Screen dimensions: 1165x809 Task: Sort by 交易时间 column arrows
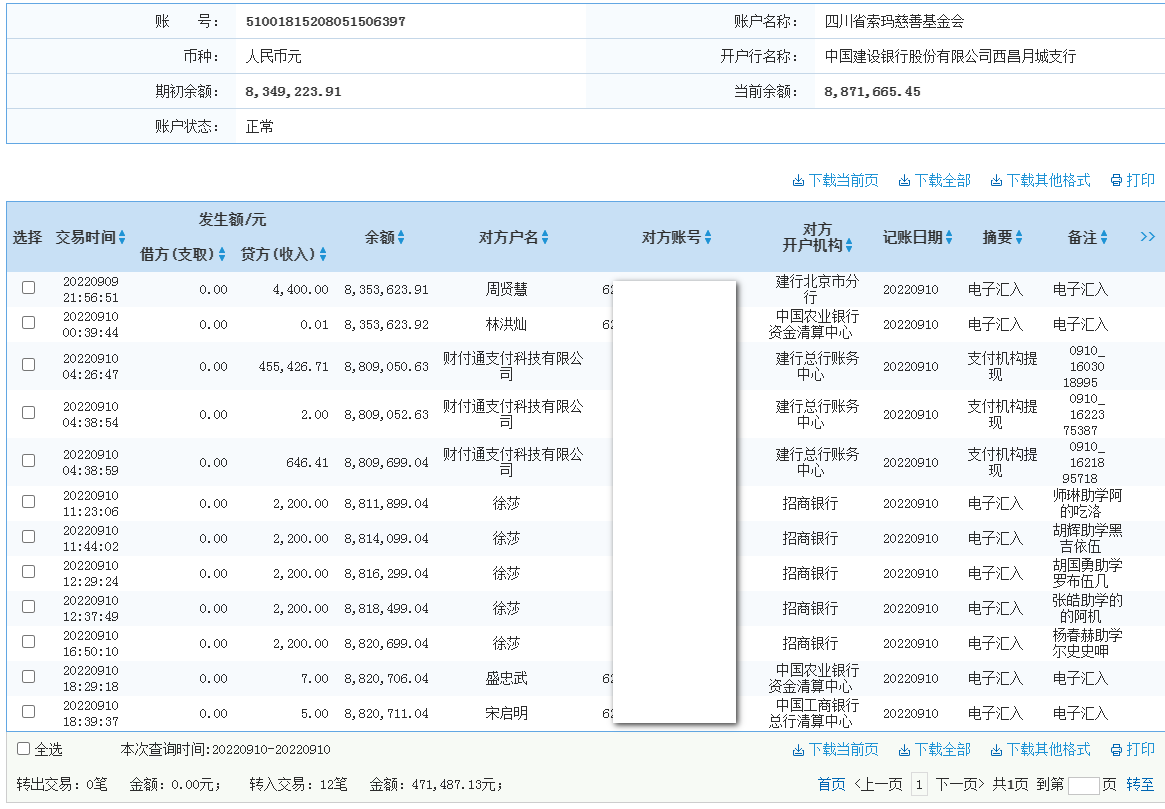[x=122, y=238]
